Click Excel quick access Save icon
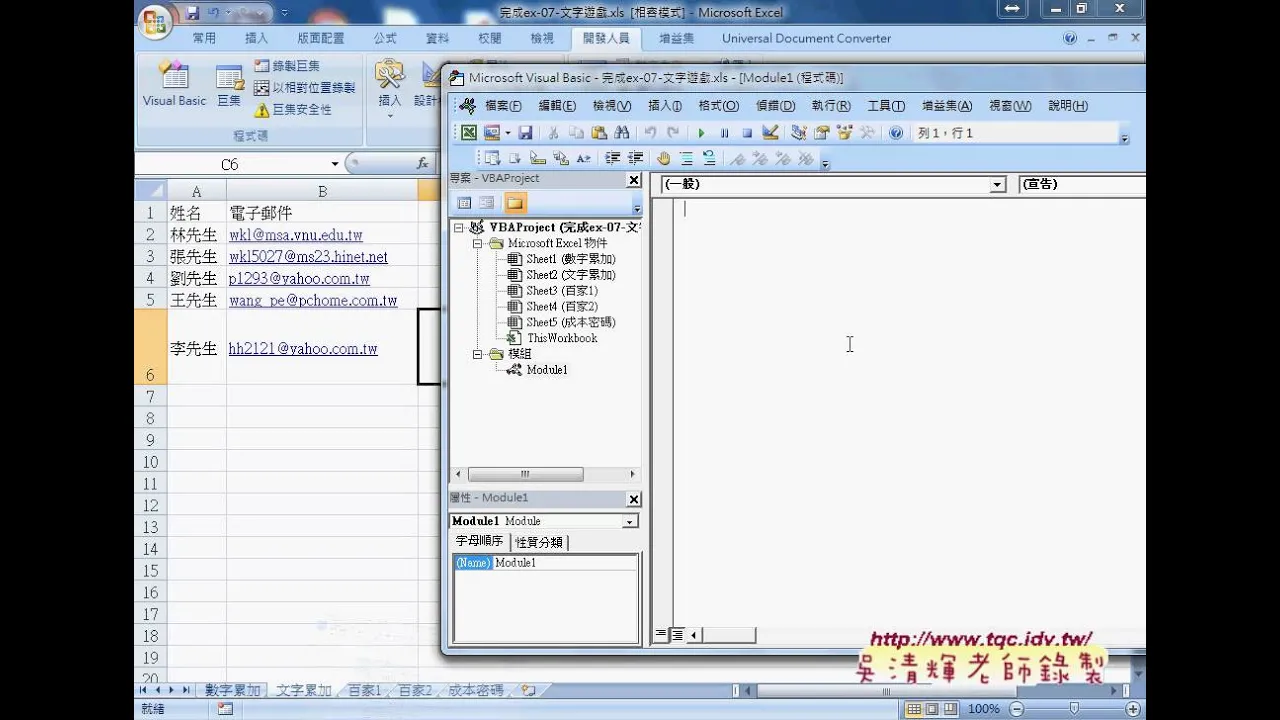The width and height of the screenshot is (1280, 720). [192, 13]
